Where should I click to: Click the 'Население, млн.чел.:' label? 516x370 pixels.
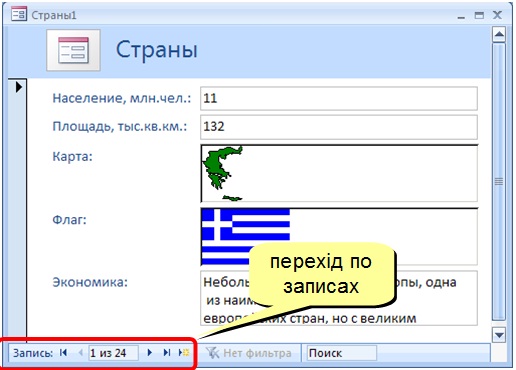click(122, 98)
